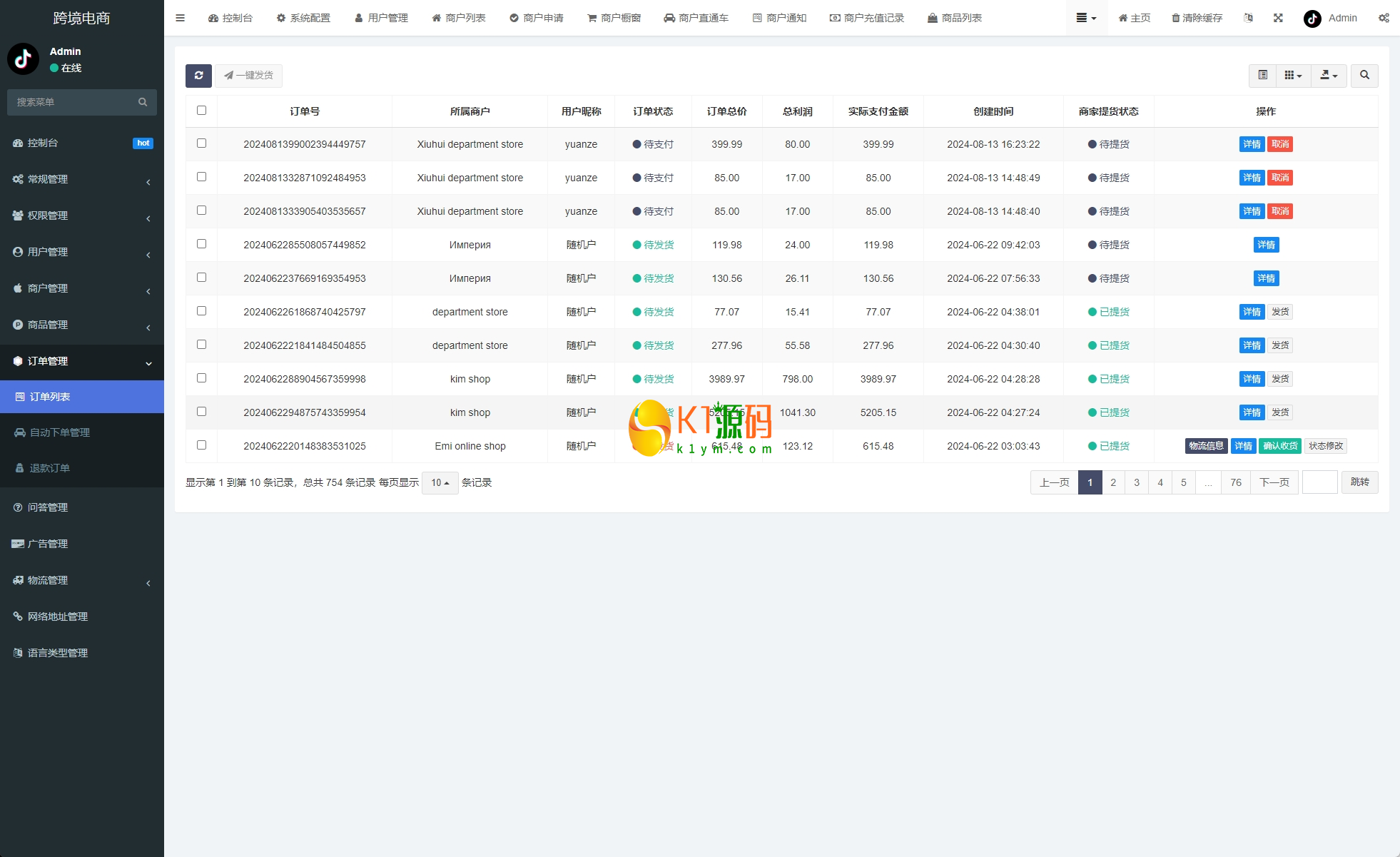
Task: Focus the 搜索菜单 sidebar search field
Action: pos(75,102)
